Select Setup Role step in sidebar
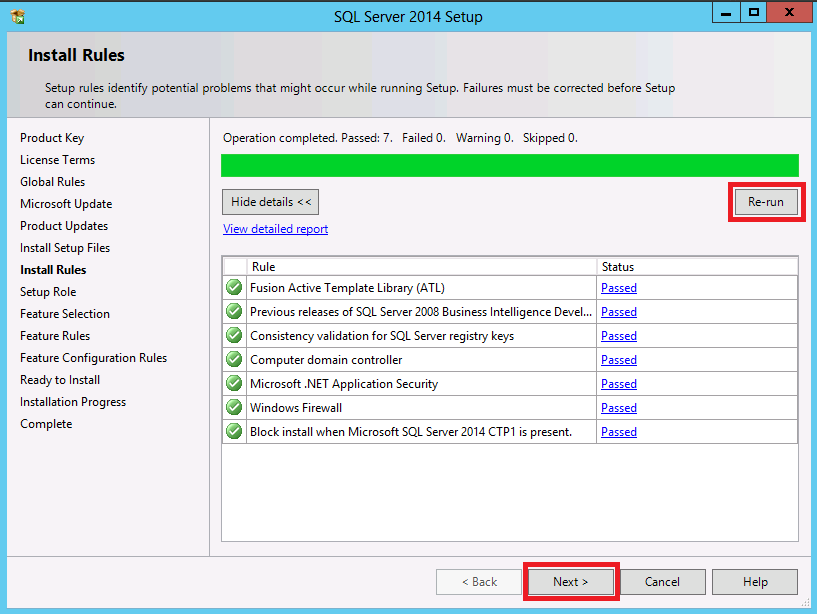This screenshot has height=614, width=817. (48, 292)
